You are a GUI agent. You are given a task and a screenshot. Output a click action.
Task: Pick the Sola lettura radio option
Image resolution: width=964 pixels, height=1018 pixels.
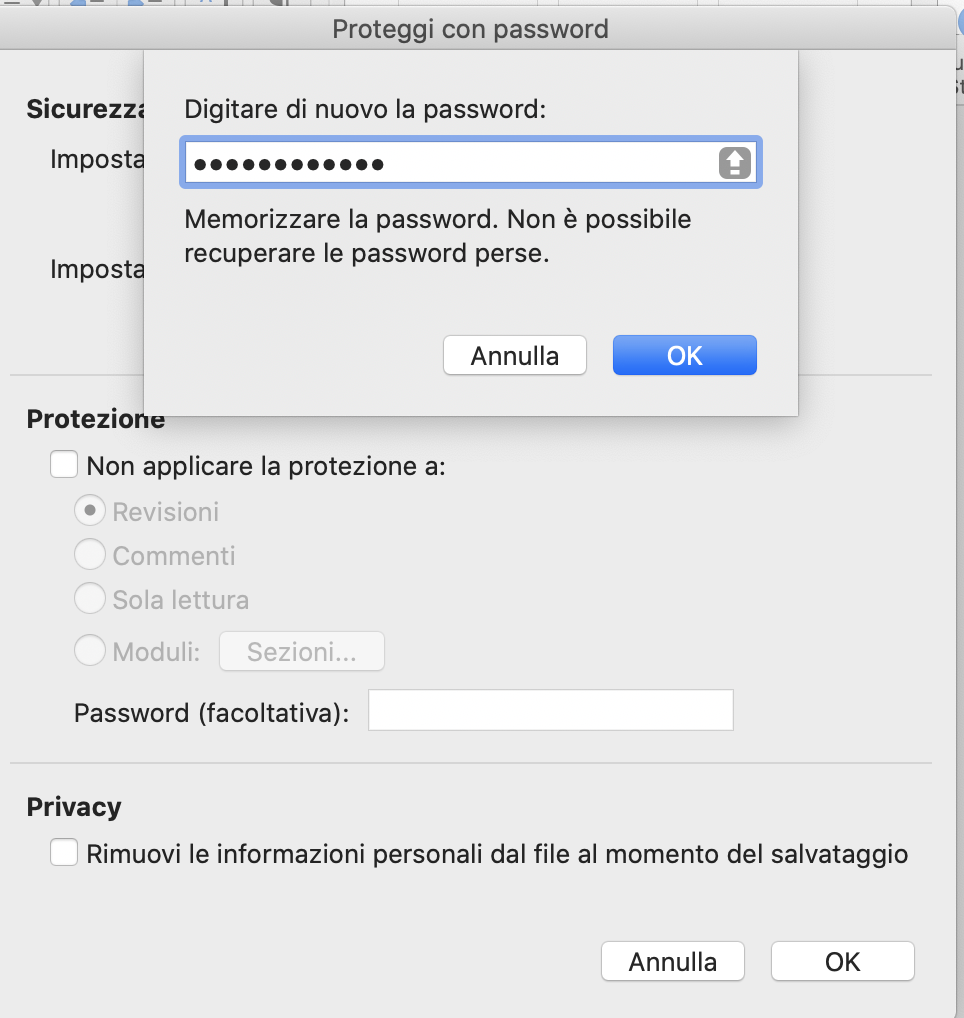[x=90, y=598]
